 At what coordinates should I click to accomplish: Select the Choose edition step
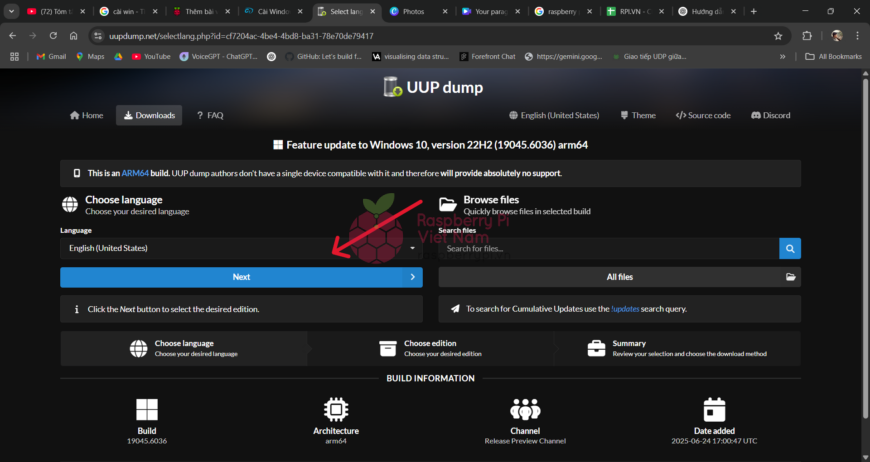[x=431, y=348]
